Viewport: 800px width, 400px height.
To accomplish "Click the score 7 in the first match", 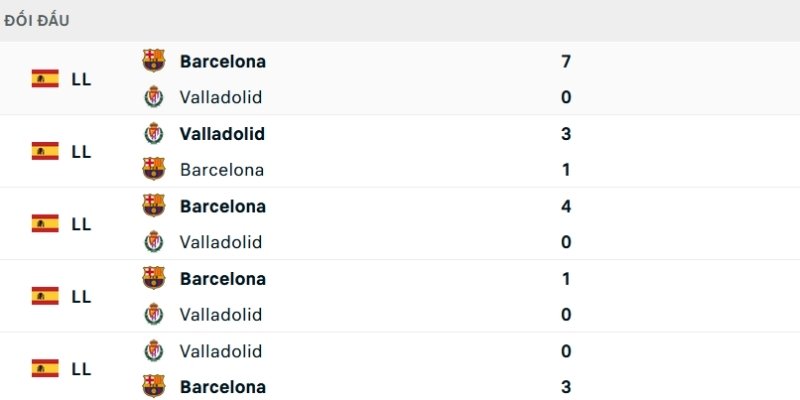I will point(566,61).
